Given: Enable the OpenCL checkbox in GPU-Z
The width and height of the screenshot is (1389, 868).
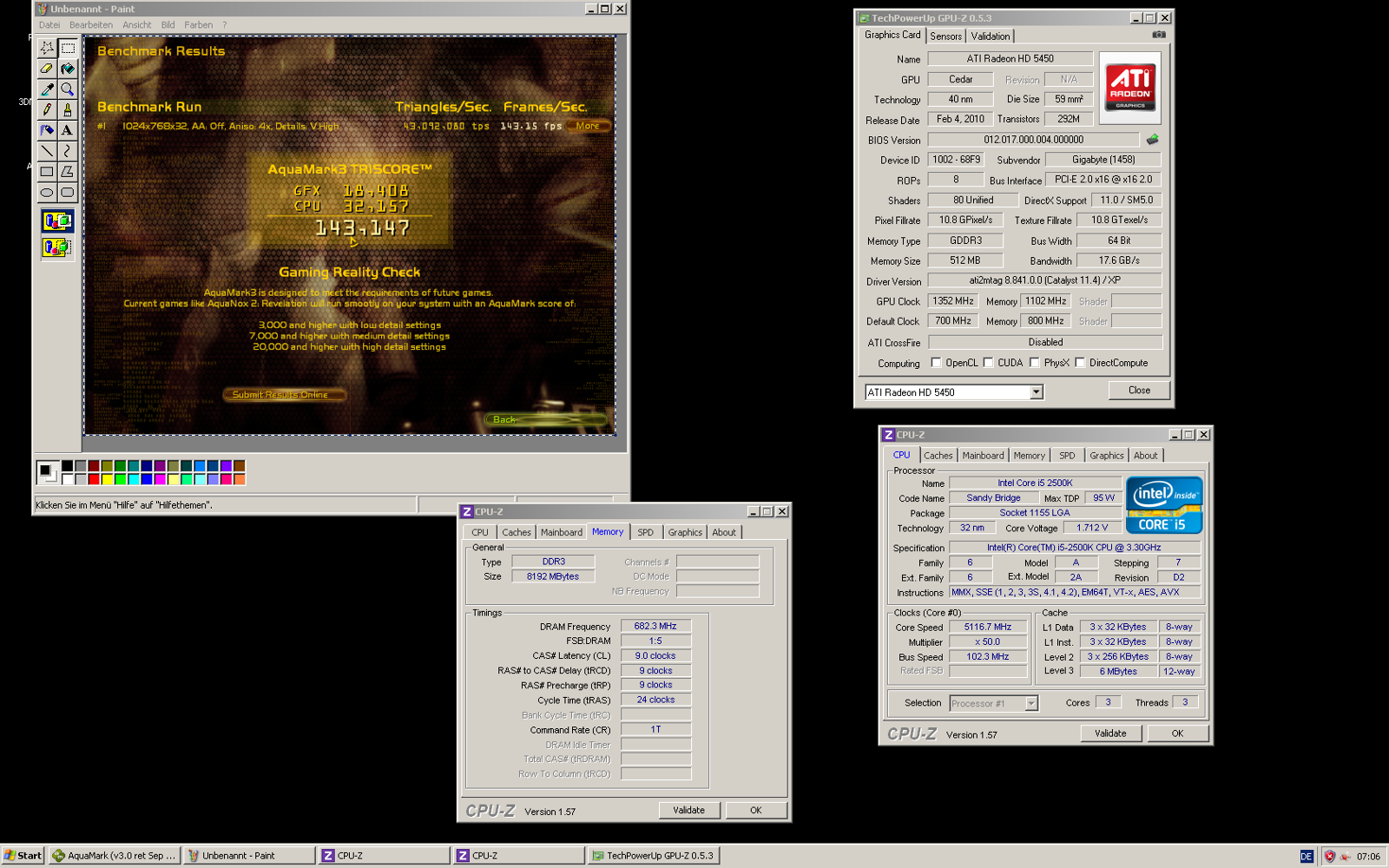Looking at the screenshot, I should [x=936, y=363].
